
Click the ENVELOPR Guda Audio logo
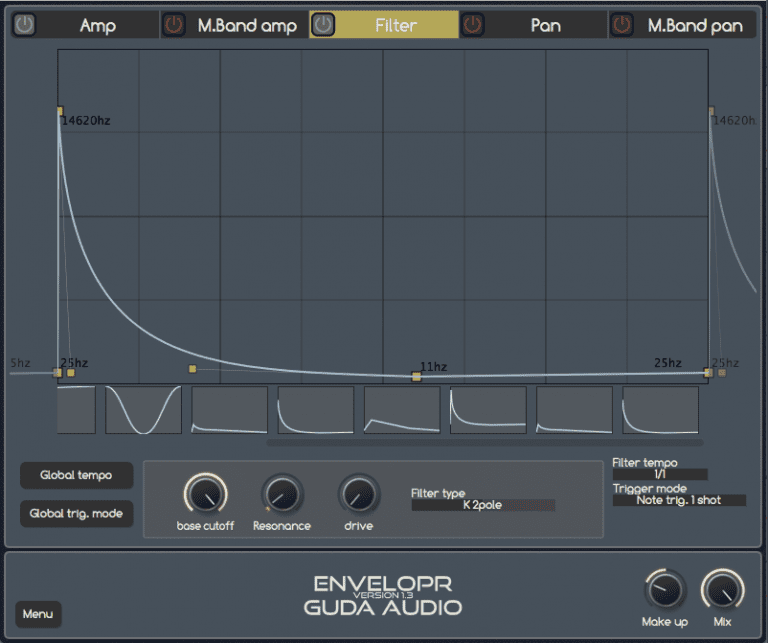point(383,595)
